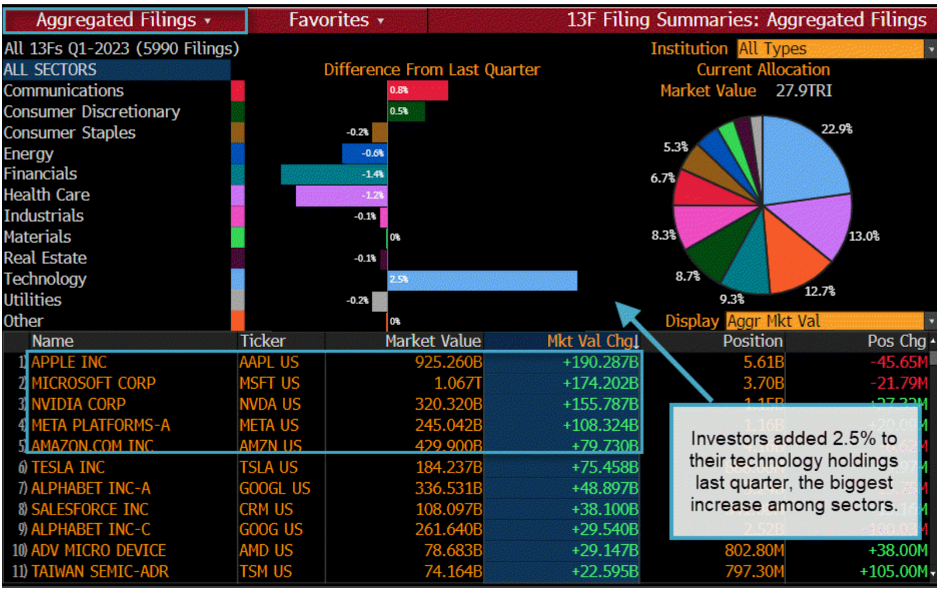Select the Energy sector
Viewport: 937px width, 589px height.
click(x=28, y=154)
